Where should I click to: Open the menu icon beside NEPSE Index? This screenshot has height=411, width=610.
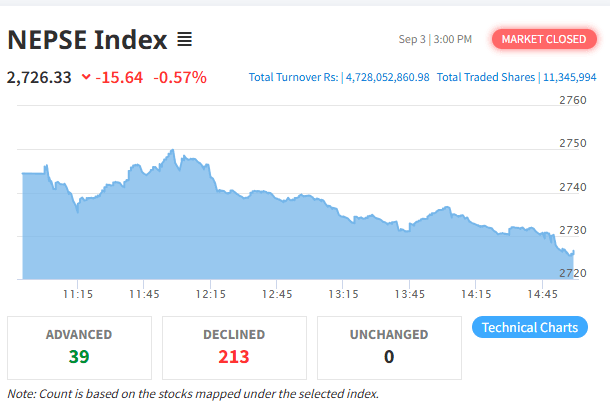pos(184,40)
